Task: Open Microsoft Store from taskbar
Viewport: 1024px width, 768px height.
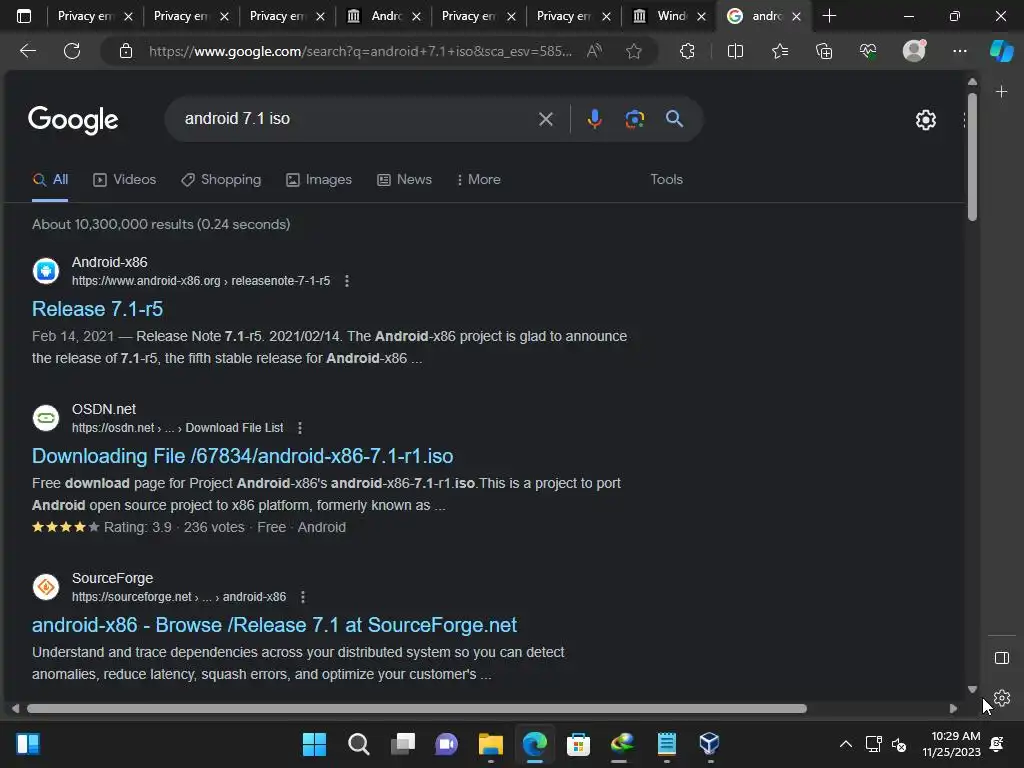Action: pos(578,744)
